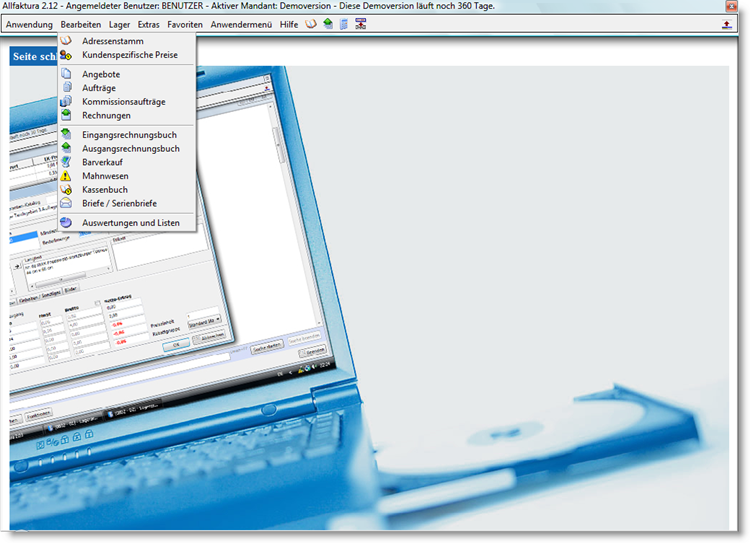This screenshot has height=543, width=750.
Task: Select Adressenstamm from the menu
Action: (x=113, y=41)
